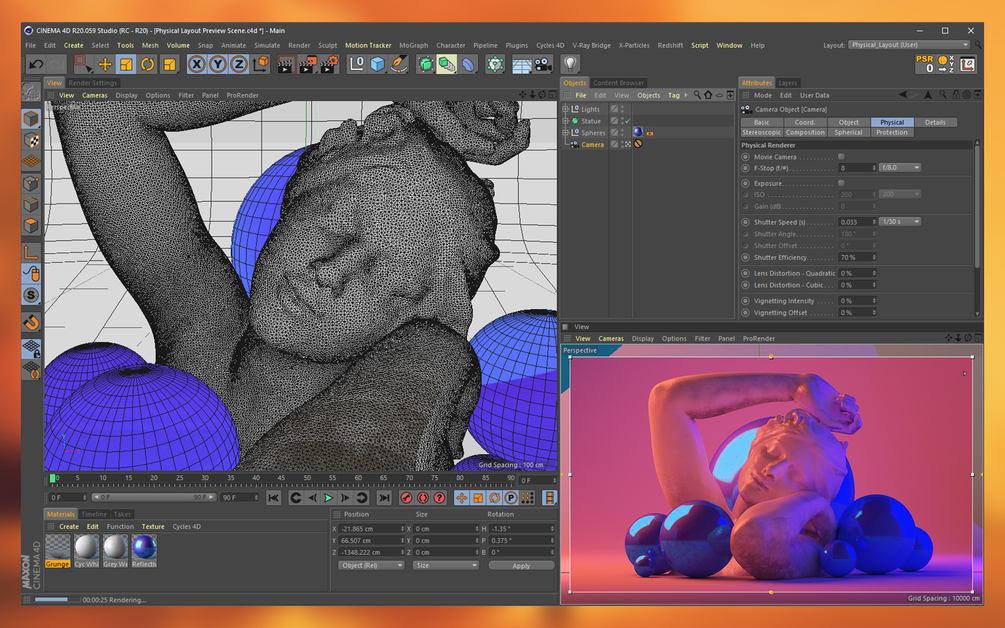This screenshot has width=1005, height=628.
Task: Toggle Lights layer visibility box
Action: pos(614,109)
